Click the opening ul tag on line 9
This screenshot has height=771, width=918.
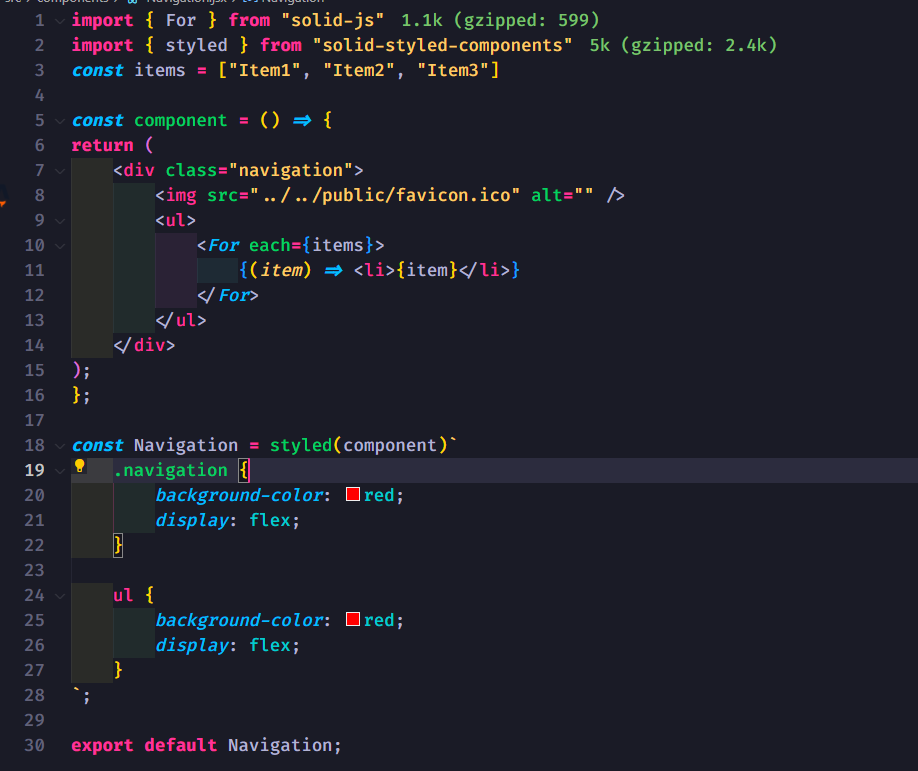click(176, 220)
